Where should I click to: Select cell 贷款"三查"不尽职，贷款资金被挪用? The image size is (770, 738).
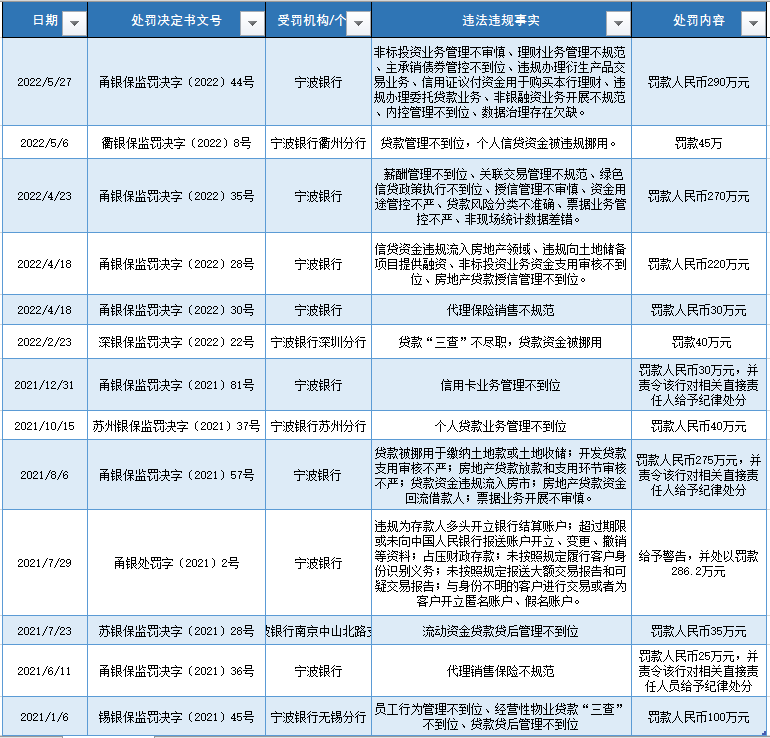pyautogui.click(x=501, y=342)
